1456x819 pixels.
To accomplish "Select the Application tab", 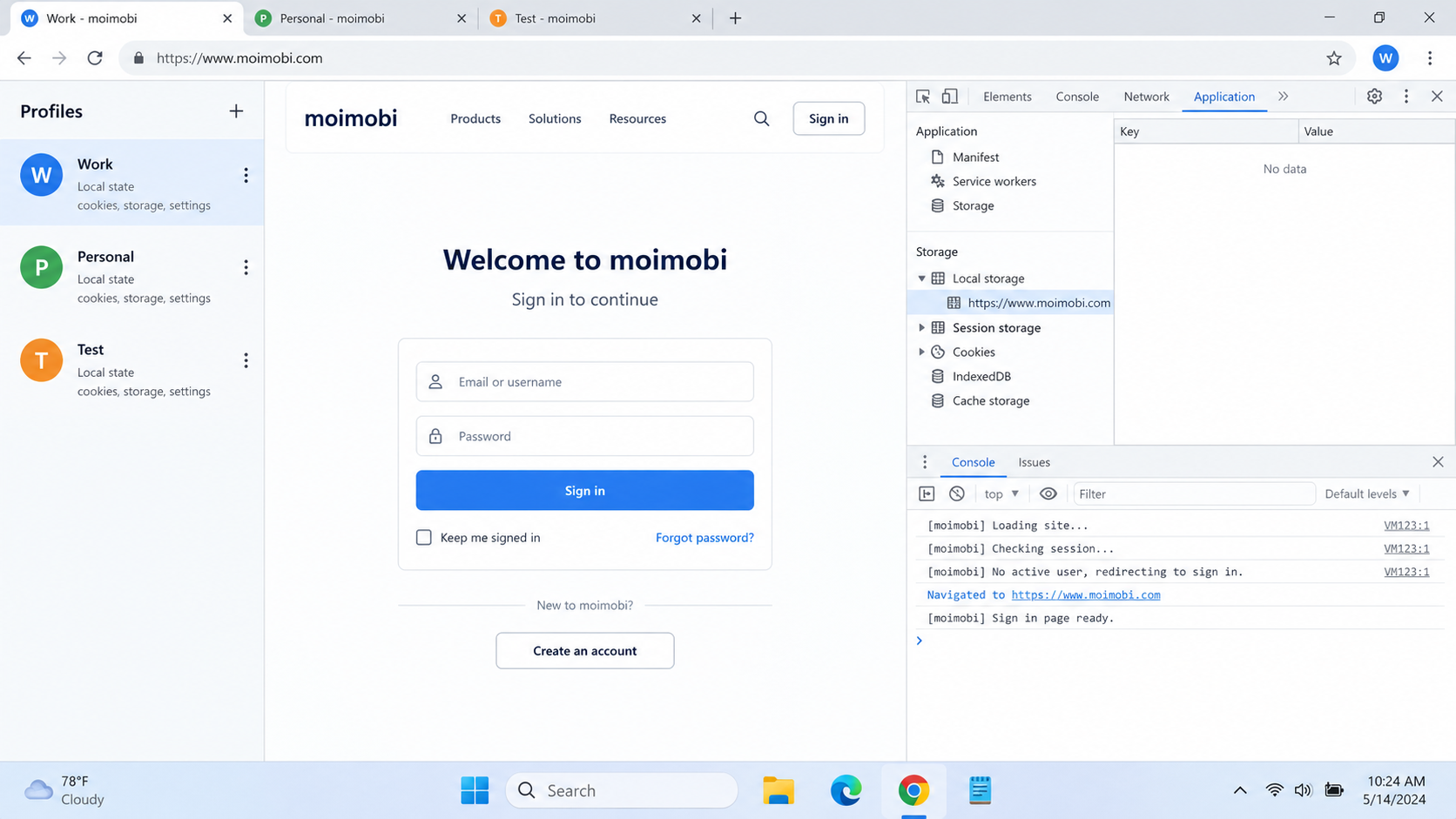I will 1223,97.
